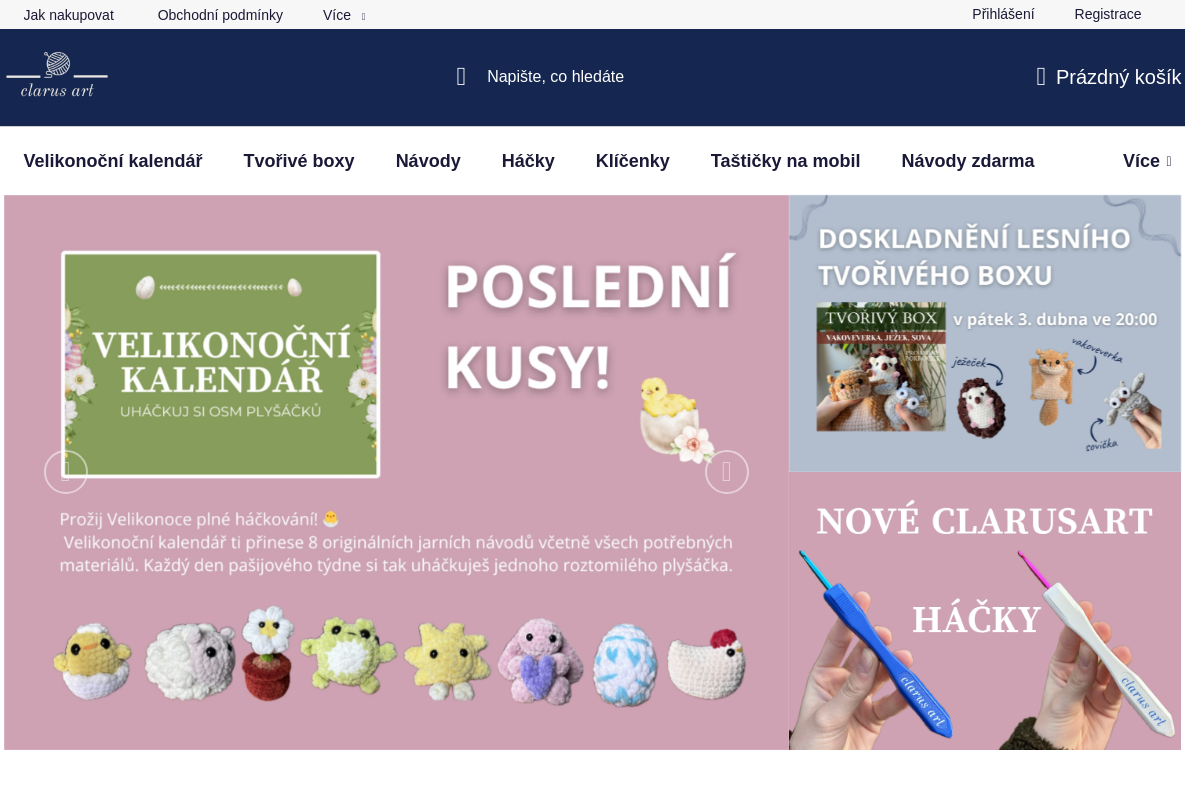The height and width of the screenshot is (800, 1200).
Task: Go to Háčky category
Action: [528, 161]
